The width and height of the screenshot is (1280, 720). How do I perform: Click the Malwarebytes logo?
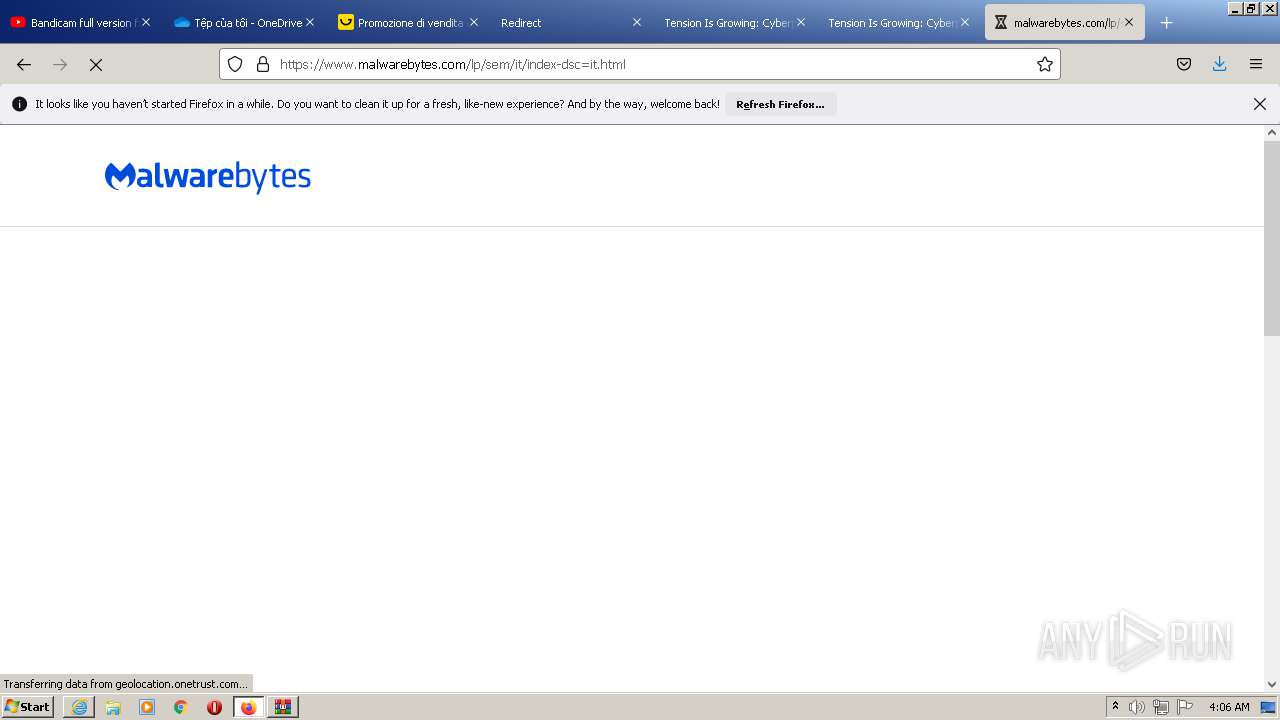(208, 177)
